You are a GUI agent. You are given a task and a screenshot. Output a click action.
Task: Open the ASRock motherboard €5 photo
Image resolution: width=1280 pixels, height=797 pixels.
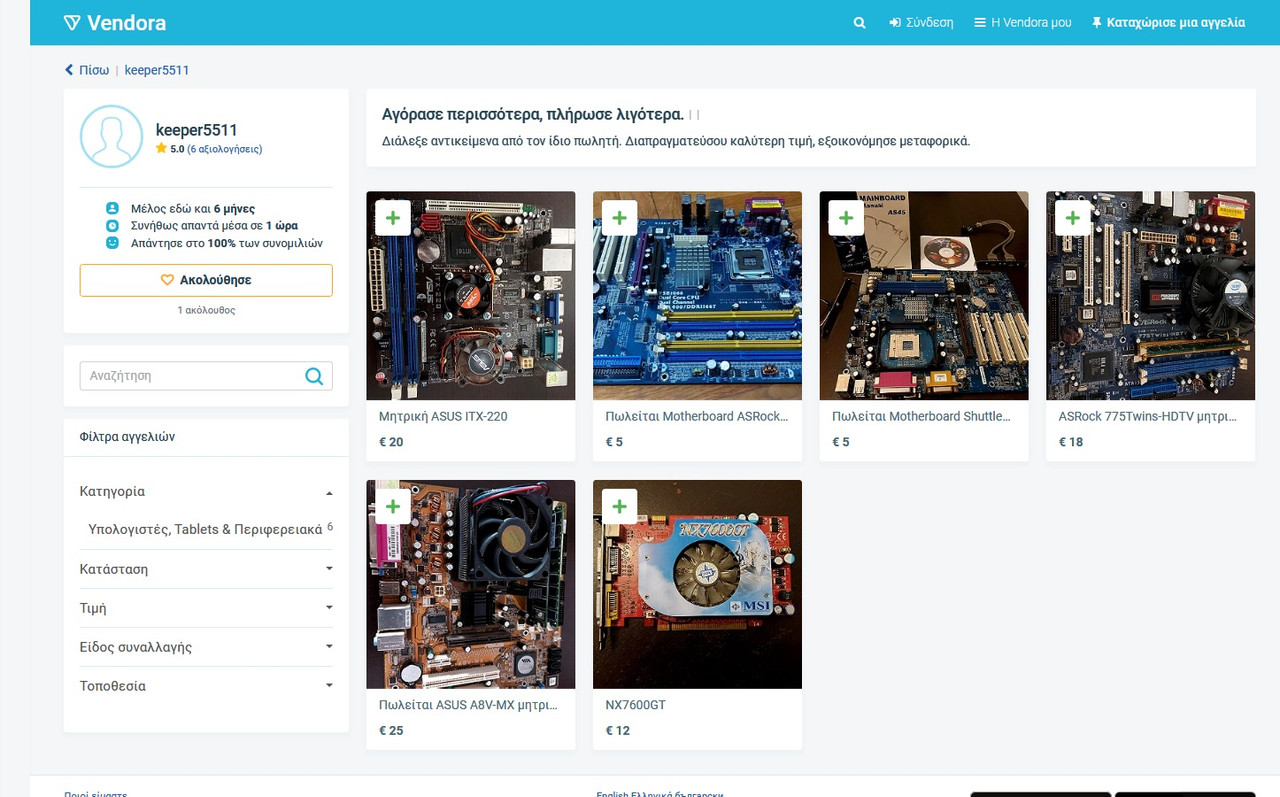(697, 296)
